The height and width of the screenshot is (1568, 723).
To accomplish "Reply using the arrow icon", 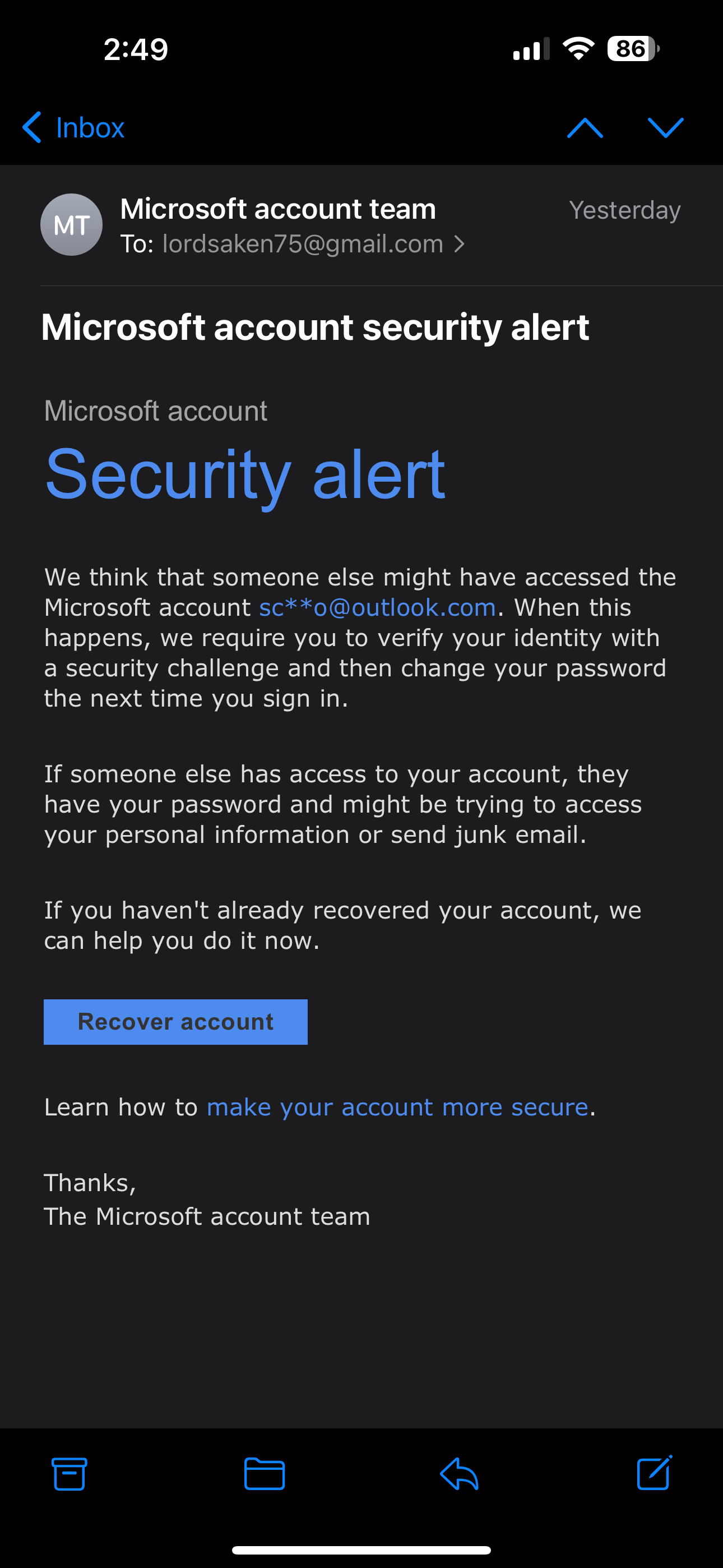I will pyautogui.click(x=459, y=1474).
